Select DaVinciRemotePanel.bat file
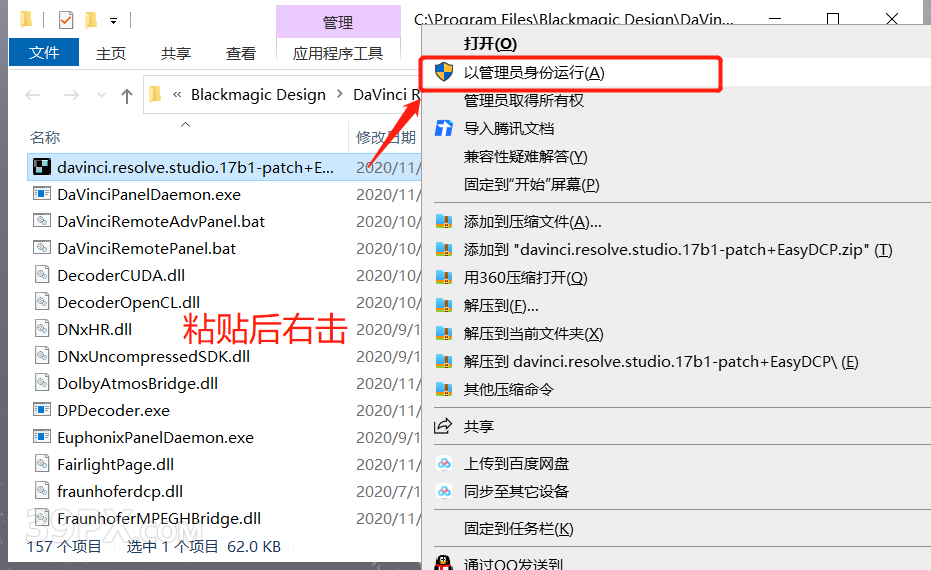Screen dimensions: 931x570 click(146, 248)
